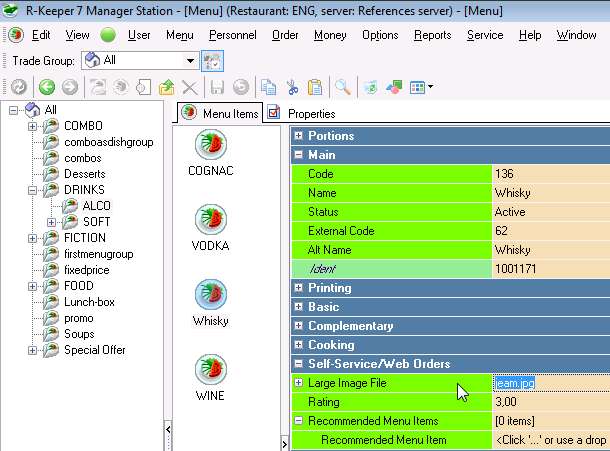Select Soups in the tree
The width and height of the screenshot is (610, 451).
[x=79, y=334]
